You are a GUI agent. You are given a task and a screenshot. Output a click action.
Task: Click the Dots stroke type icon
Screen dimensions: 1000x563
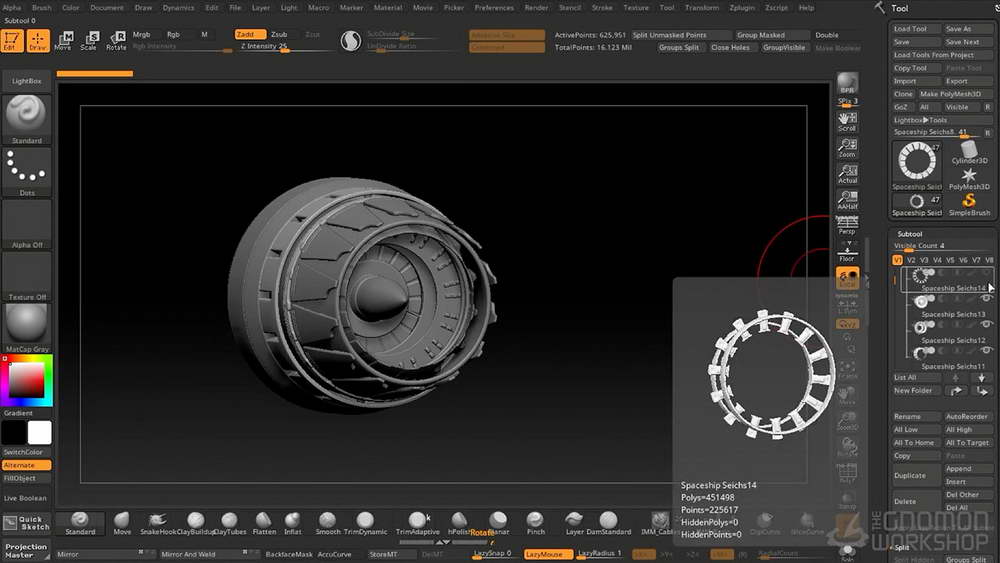click(x=27, y=172)
